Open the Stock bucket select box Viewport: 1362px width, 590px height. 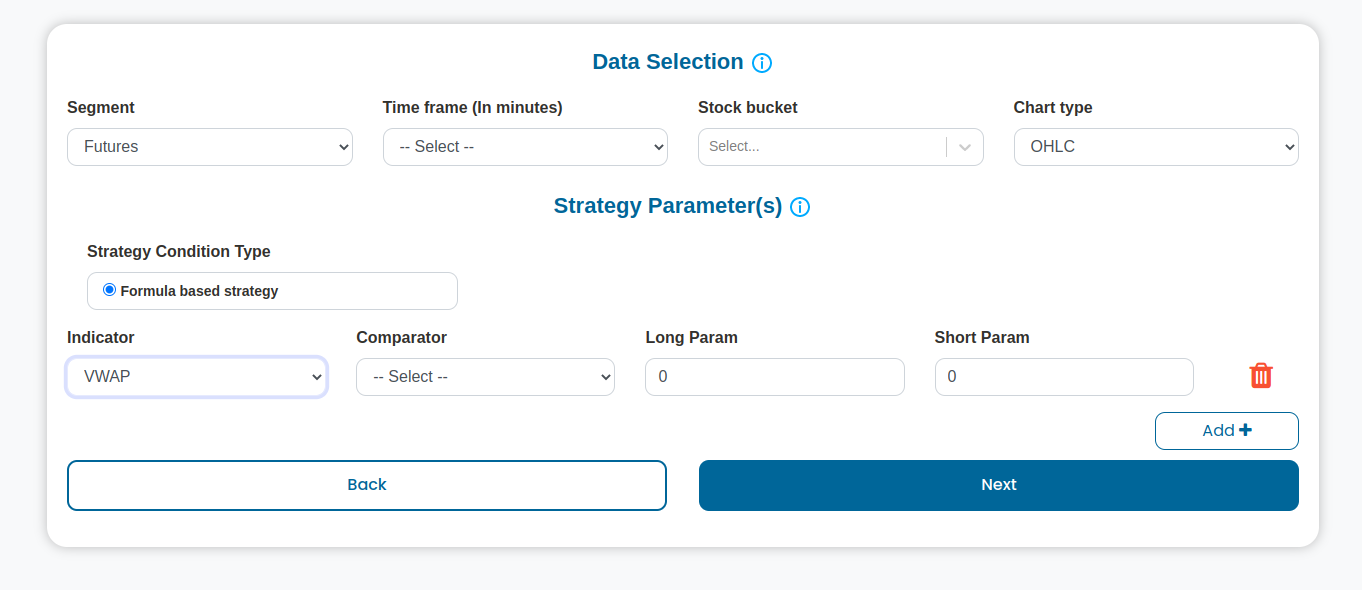click(841, 147)
